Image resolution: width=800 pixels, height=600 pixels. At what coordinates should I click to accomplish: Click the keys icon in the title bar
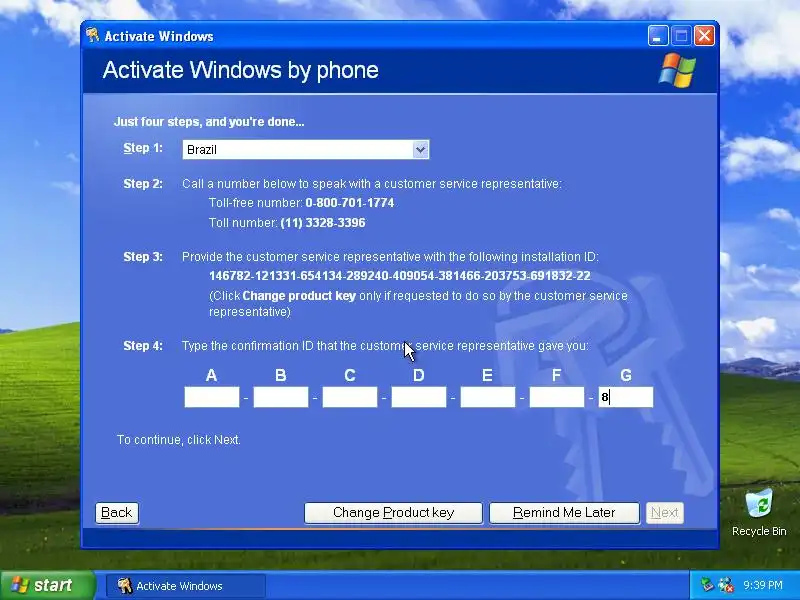pyautogui.click(x=93, y=35)
